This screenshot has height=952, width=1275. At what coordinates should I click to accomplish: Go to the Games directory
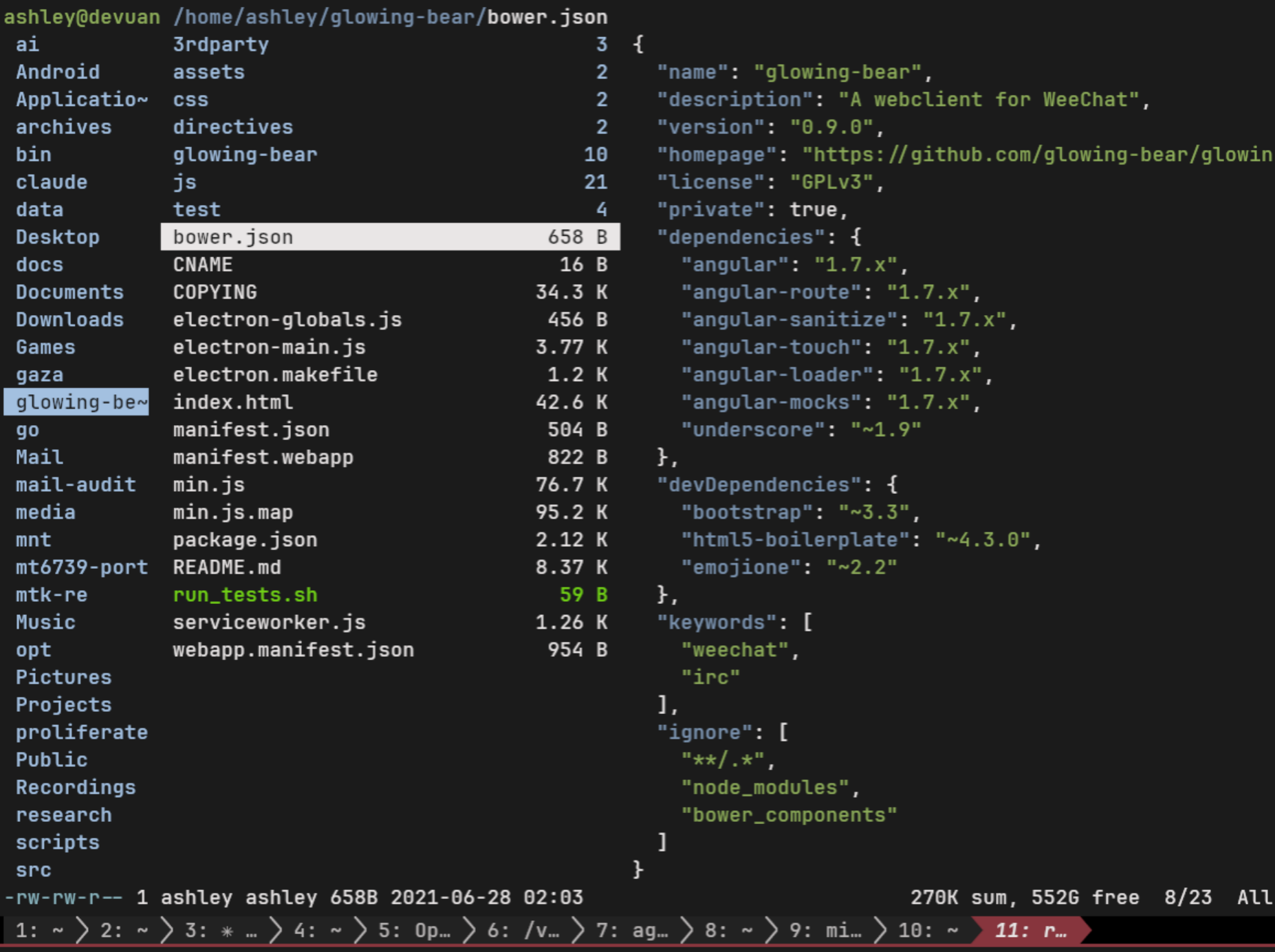pyautogui.click(x=45, y=347)
